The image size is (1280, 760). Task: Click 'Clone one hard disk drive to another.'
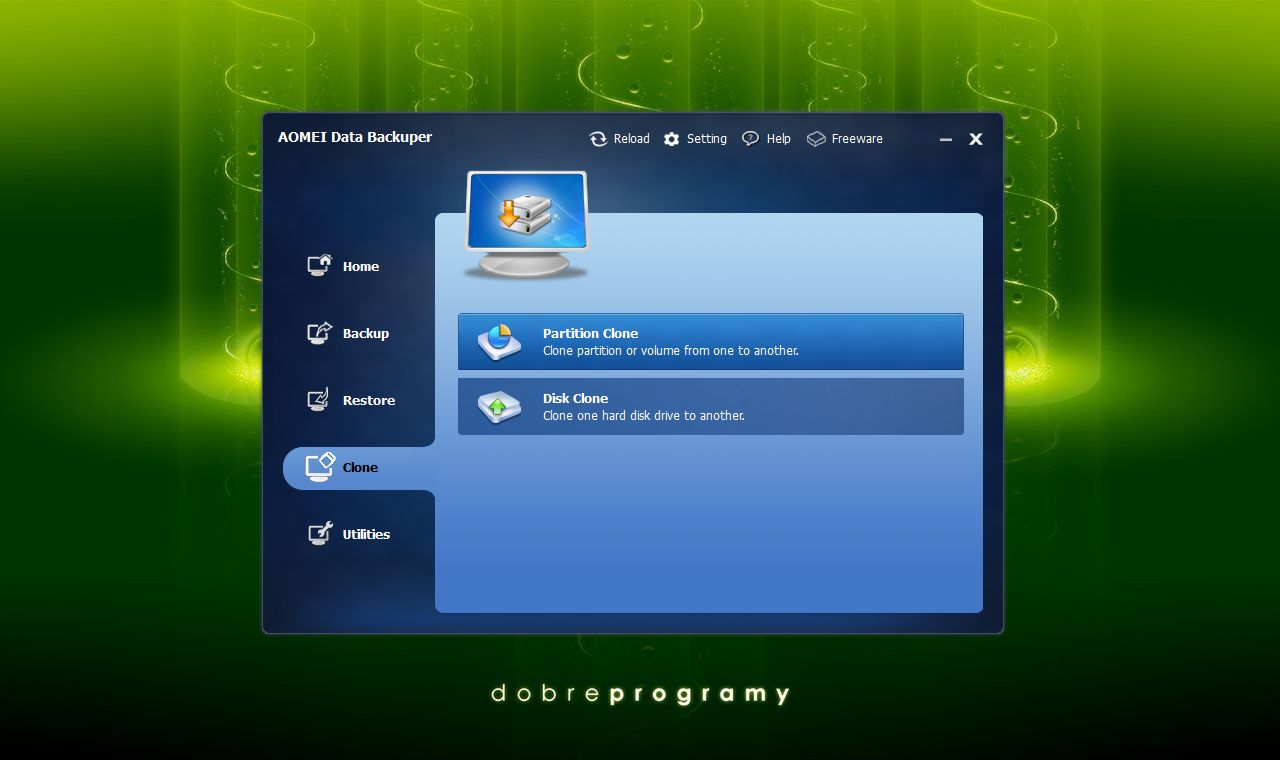coord(644,415)
